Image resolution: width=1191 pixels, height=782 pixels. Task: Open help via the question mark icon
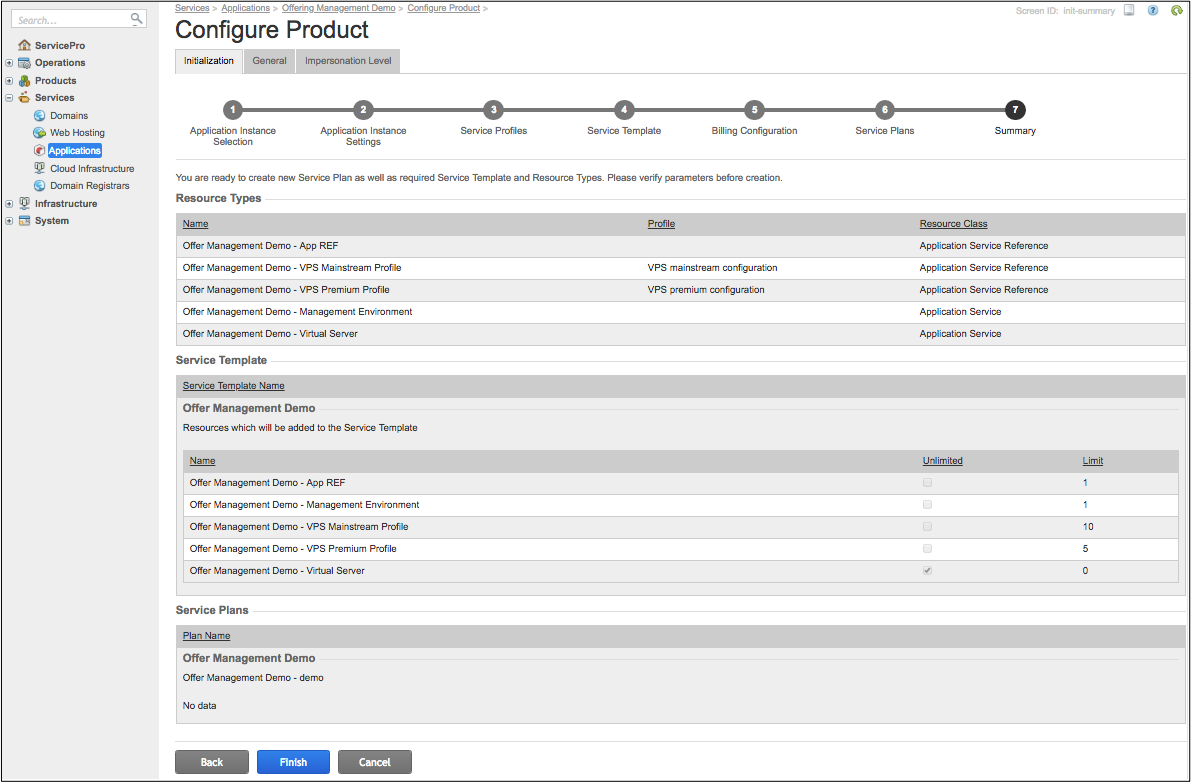(1153, 10)
